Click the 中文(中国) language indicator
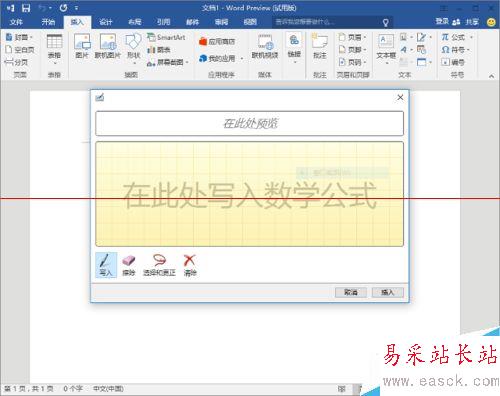The width and height of the screenshot is (500, 396). click(x=108, y=389)
